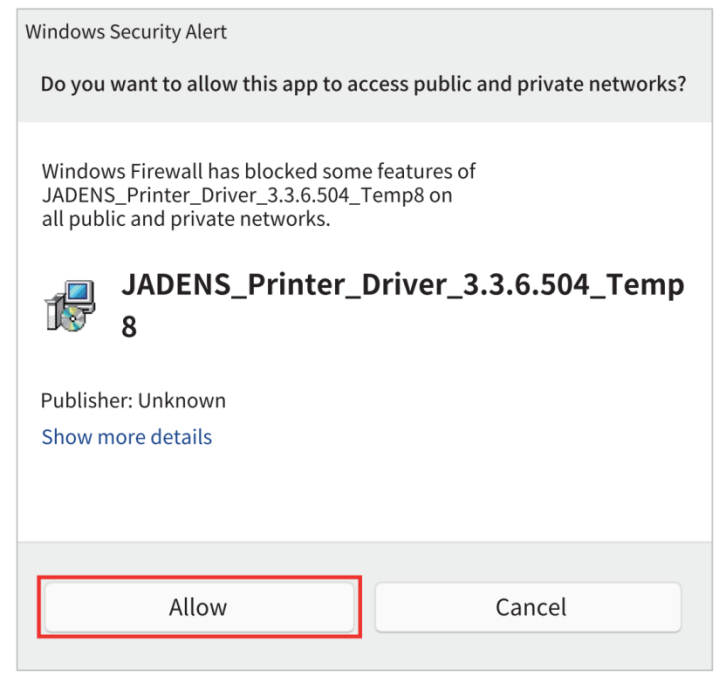This screenshot has width=719, height=677.
Task: Click the word 'Allow' on the red-outlined button
Action: [198, 607]
